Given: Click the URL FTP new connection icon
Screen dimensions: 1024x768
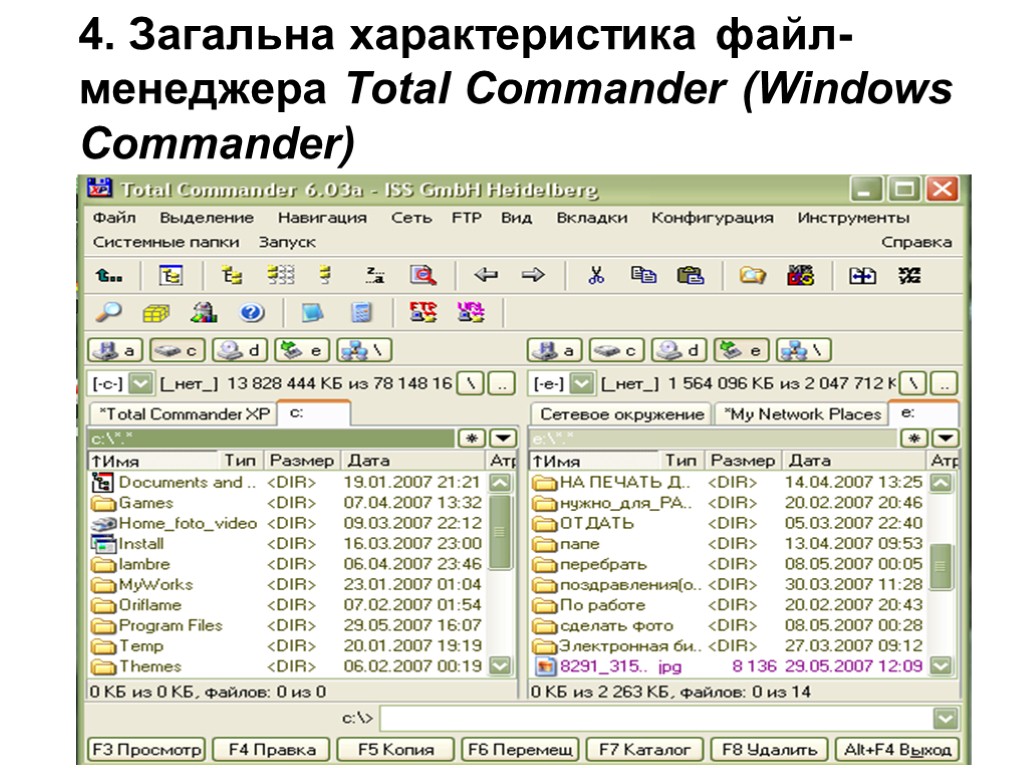Looking at the screenshot, I should point(470,312).
